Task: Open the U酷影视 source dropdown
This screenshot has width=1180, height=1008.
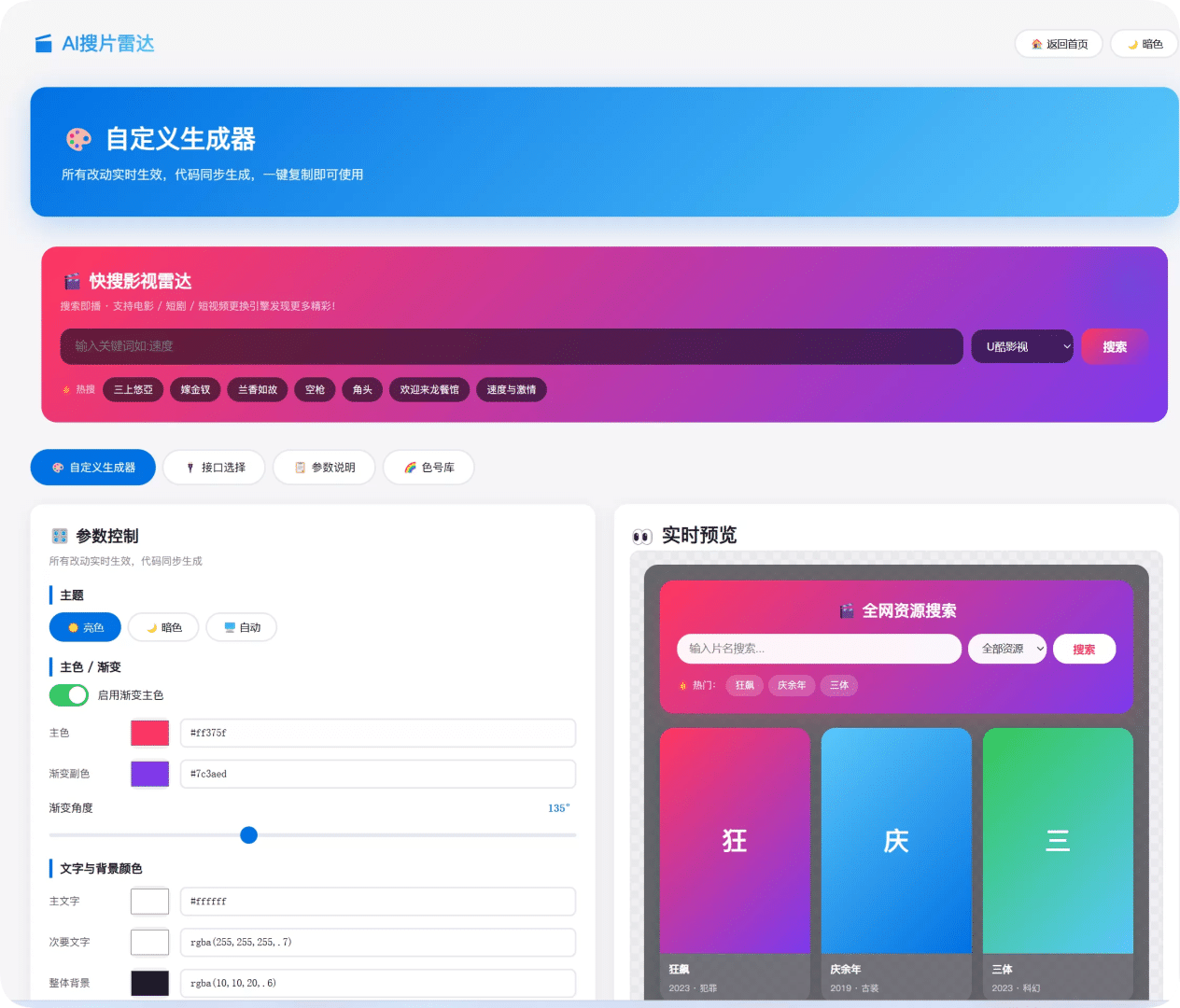Action: (1023, 346)
